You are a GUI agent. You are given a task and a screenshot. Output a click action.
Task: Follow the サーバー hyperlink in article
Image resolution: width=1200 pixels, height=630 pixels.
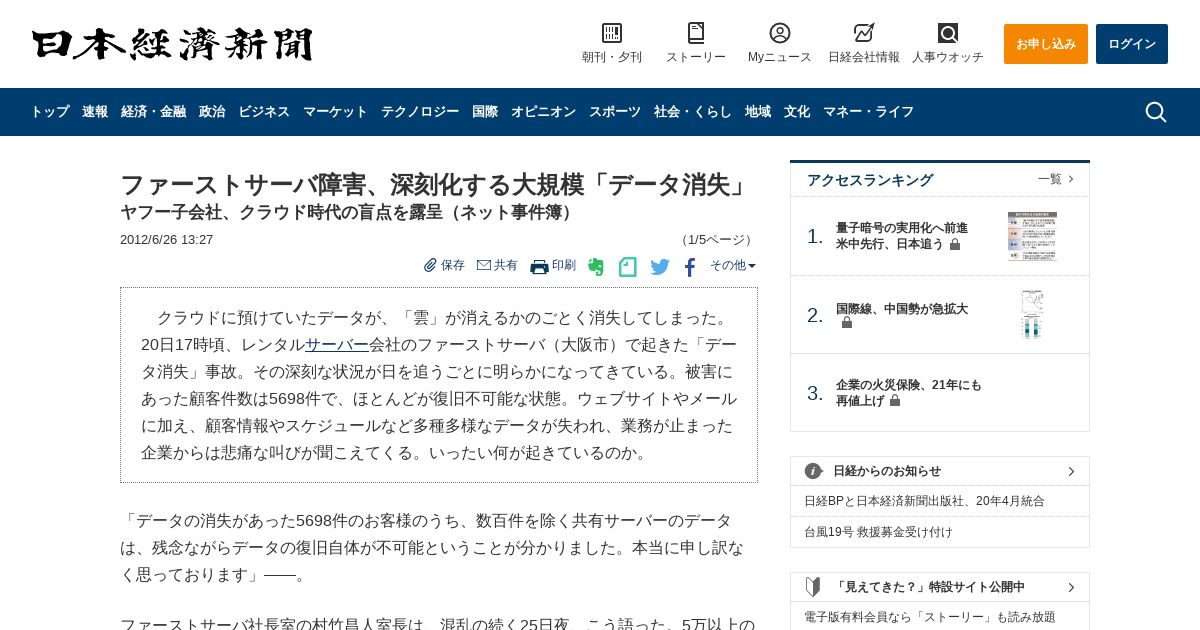pyautogui.click(x=337, y=345)
